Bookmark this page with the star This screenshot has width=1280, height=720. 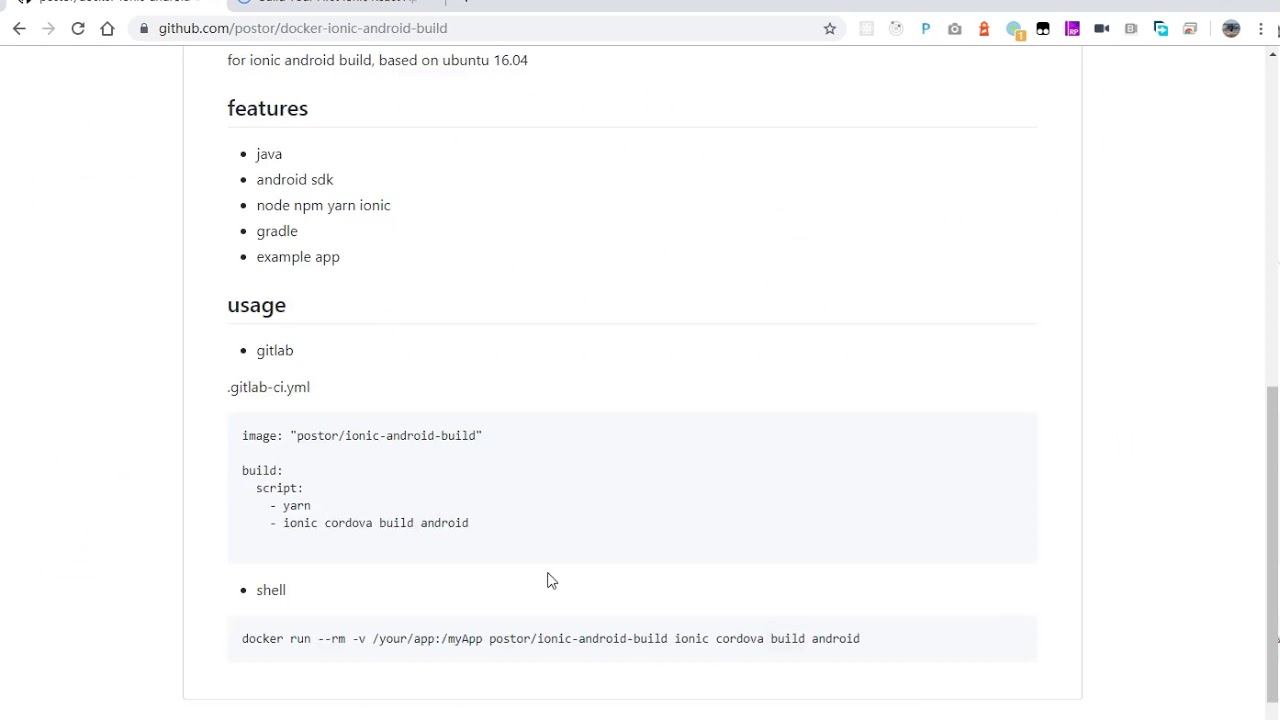(830, 29)
